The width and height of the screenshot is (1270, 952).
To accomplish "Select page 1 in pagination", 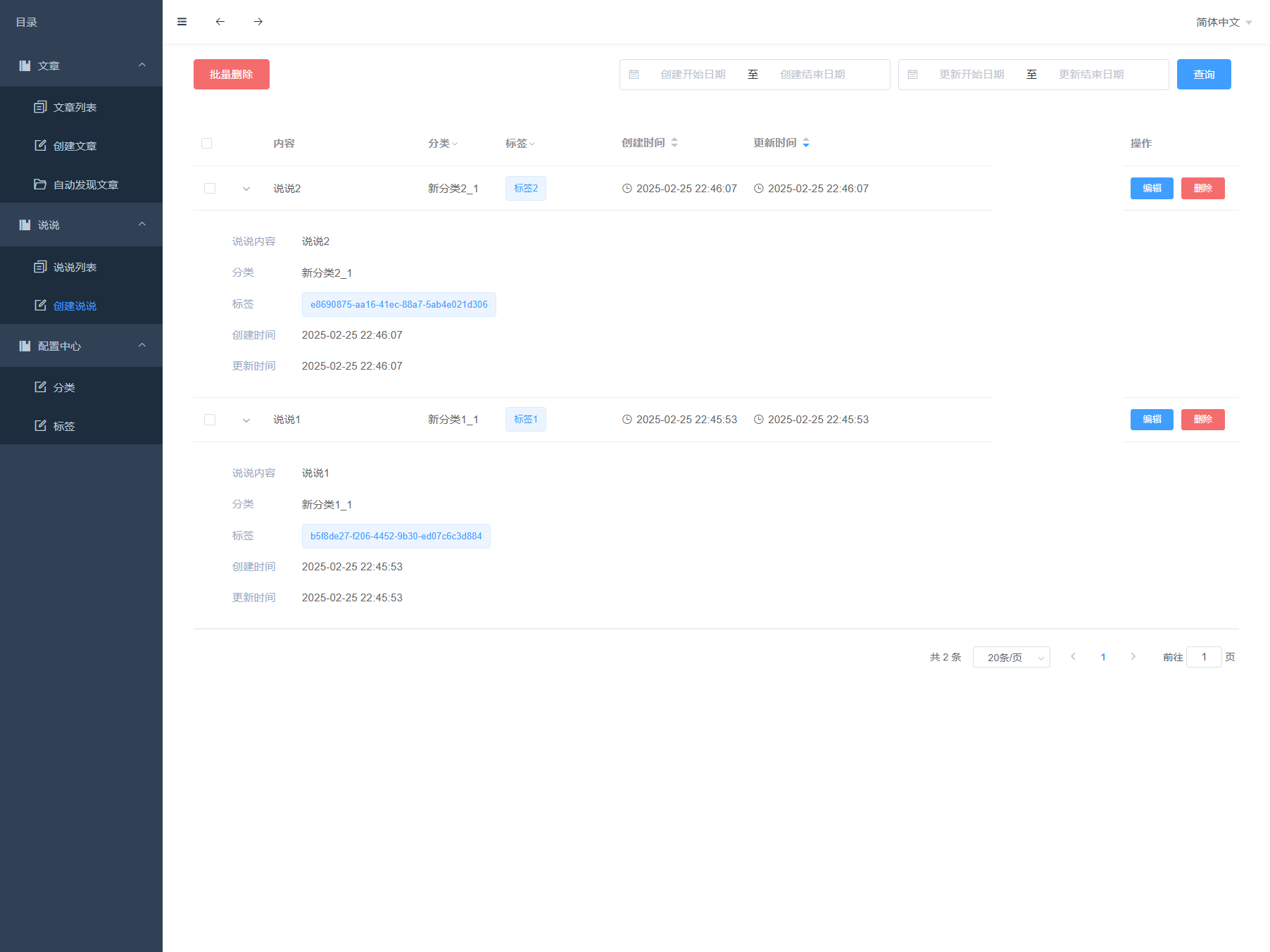I will (x=1103, y=657).
